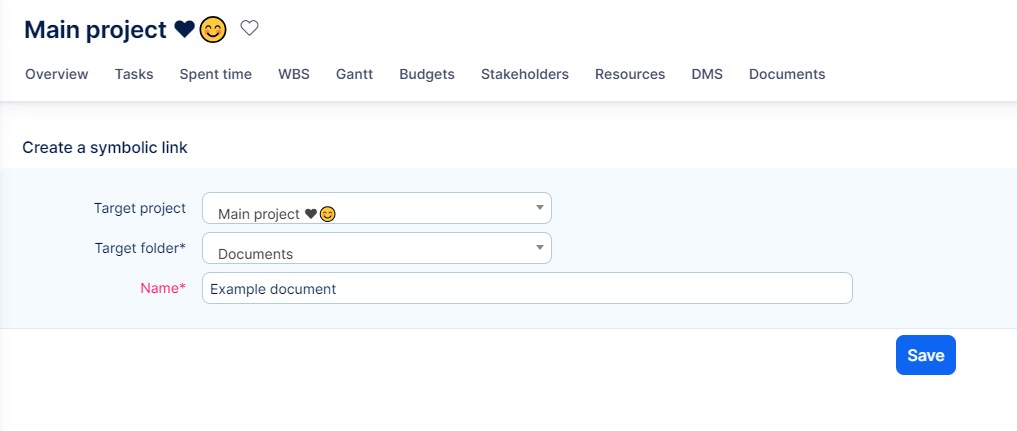
Task: Go to the Spent time tab
Action: tap(216, 74)
